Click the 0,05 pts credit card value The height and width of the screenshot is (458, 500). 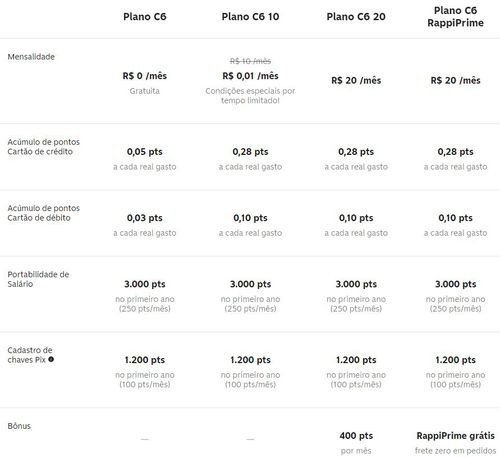click(x=145, y=152)
